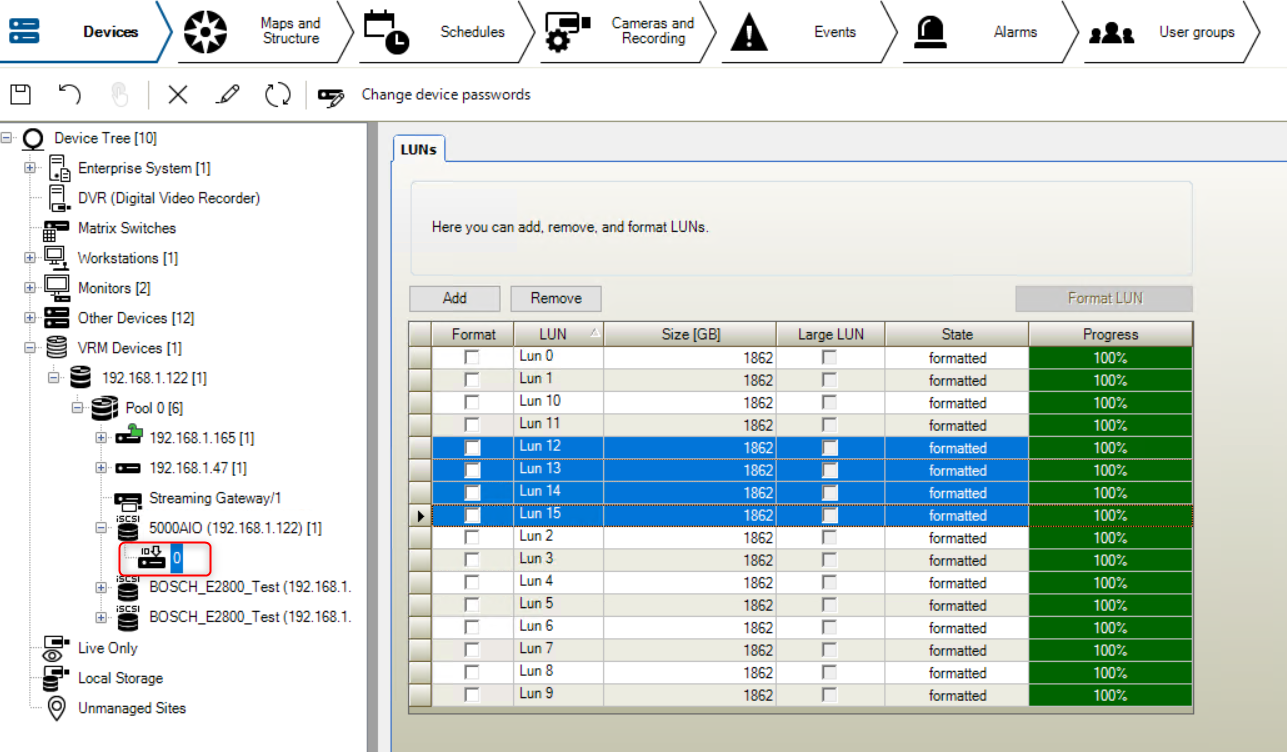Check the Format checkbox for Lun 9

[472, 695]
